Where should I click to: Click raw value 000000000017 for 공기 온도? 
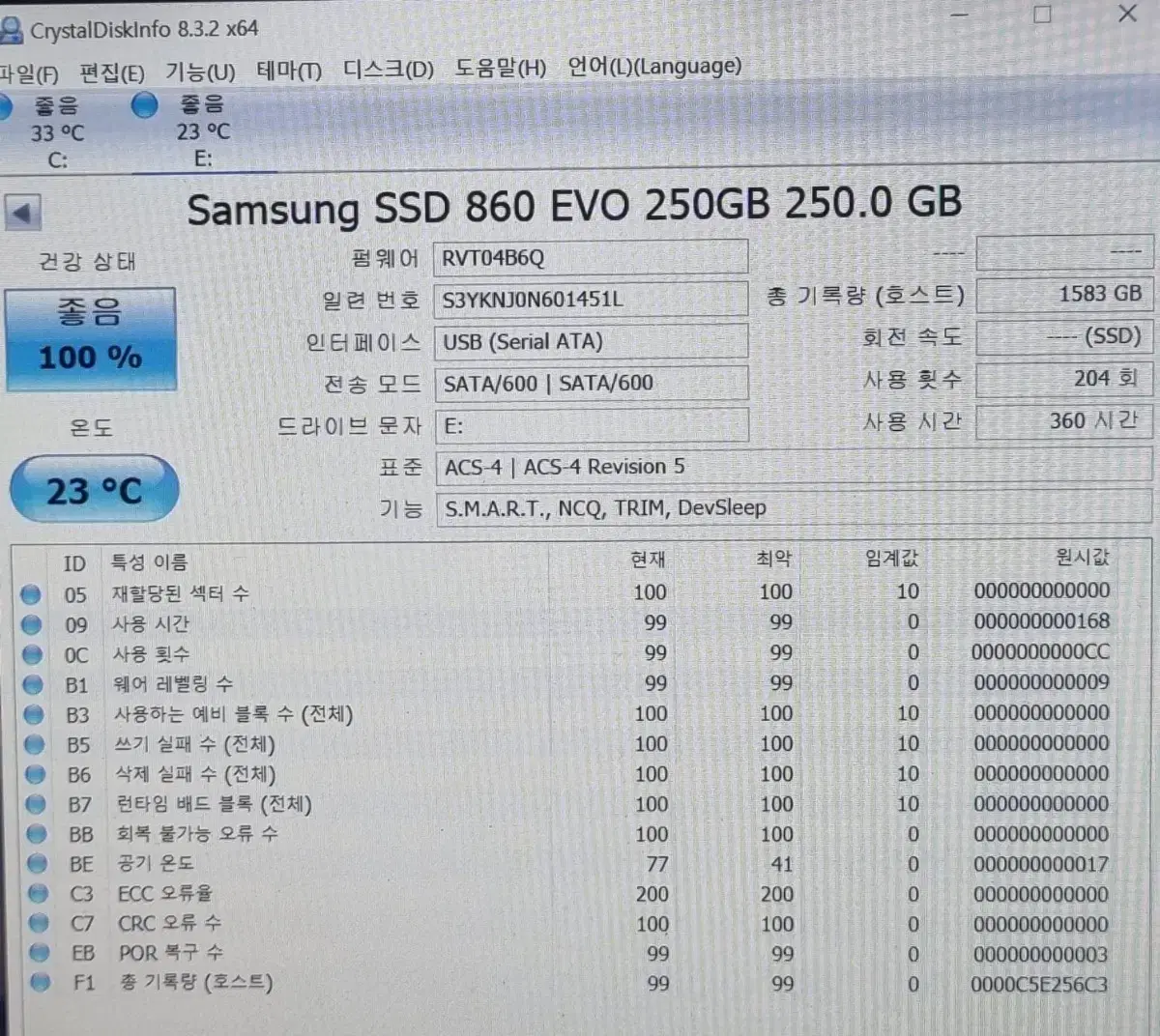(1041, 864)
